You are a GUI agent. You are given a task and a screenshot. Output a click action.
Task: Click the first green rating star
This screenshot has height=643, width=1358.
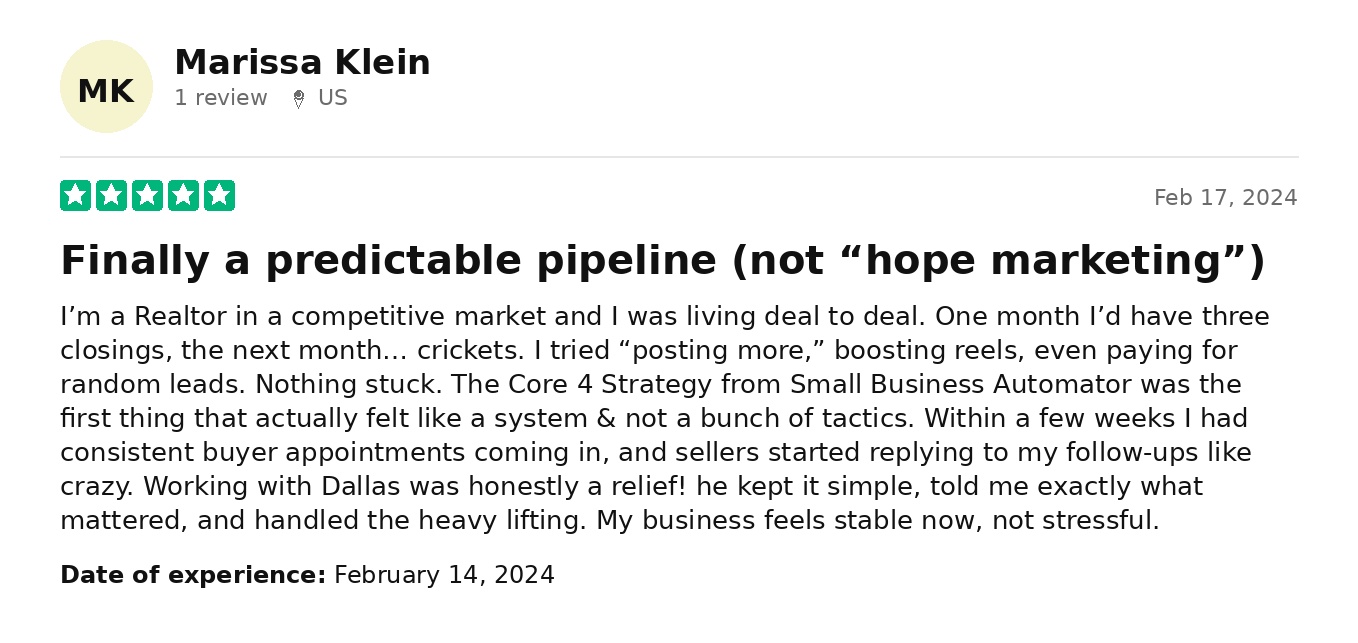tap(75, 196)
